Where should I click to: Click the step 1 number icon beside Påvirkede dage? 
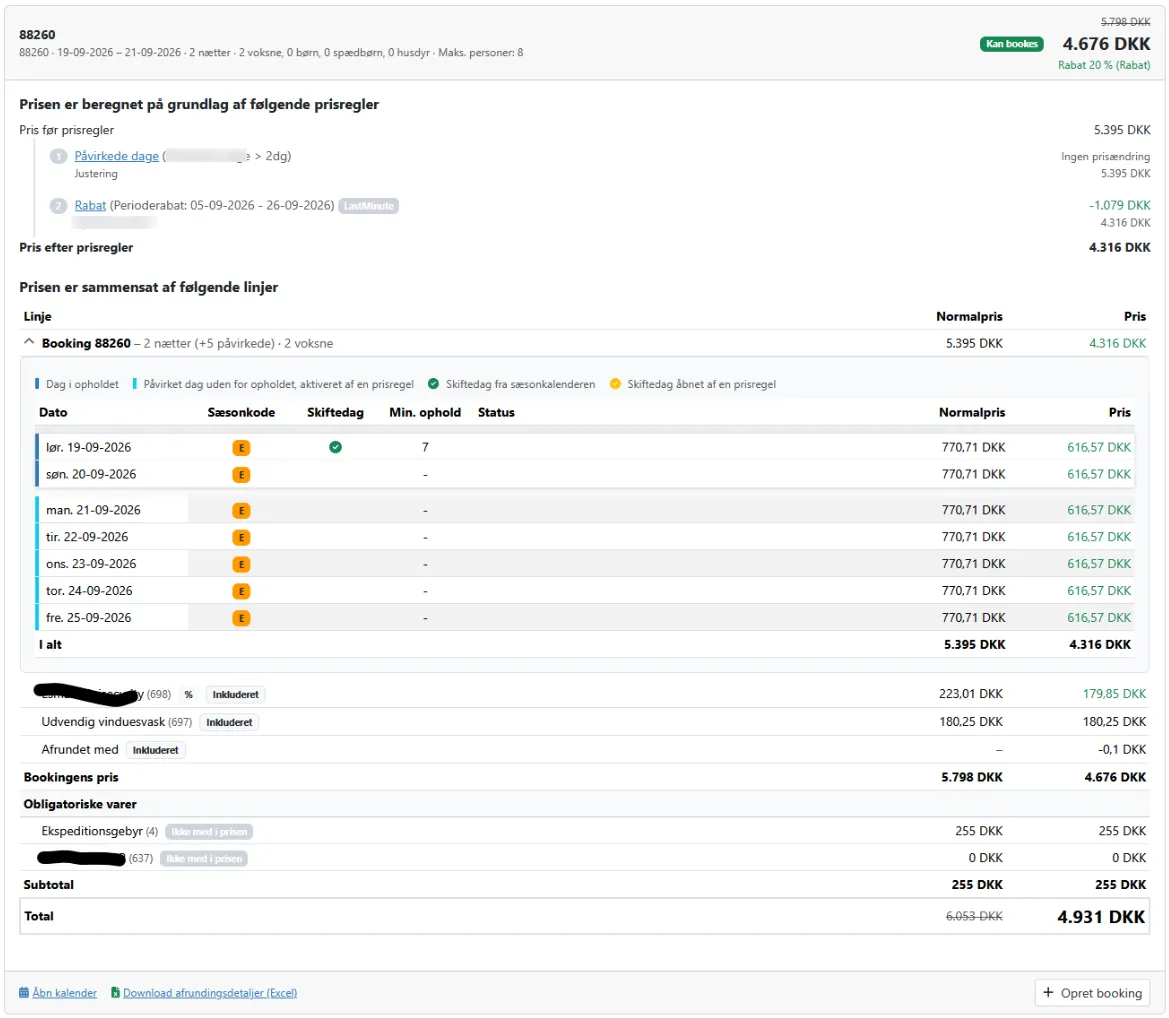(x=58, y=157)
